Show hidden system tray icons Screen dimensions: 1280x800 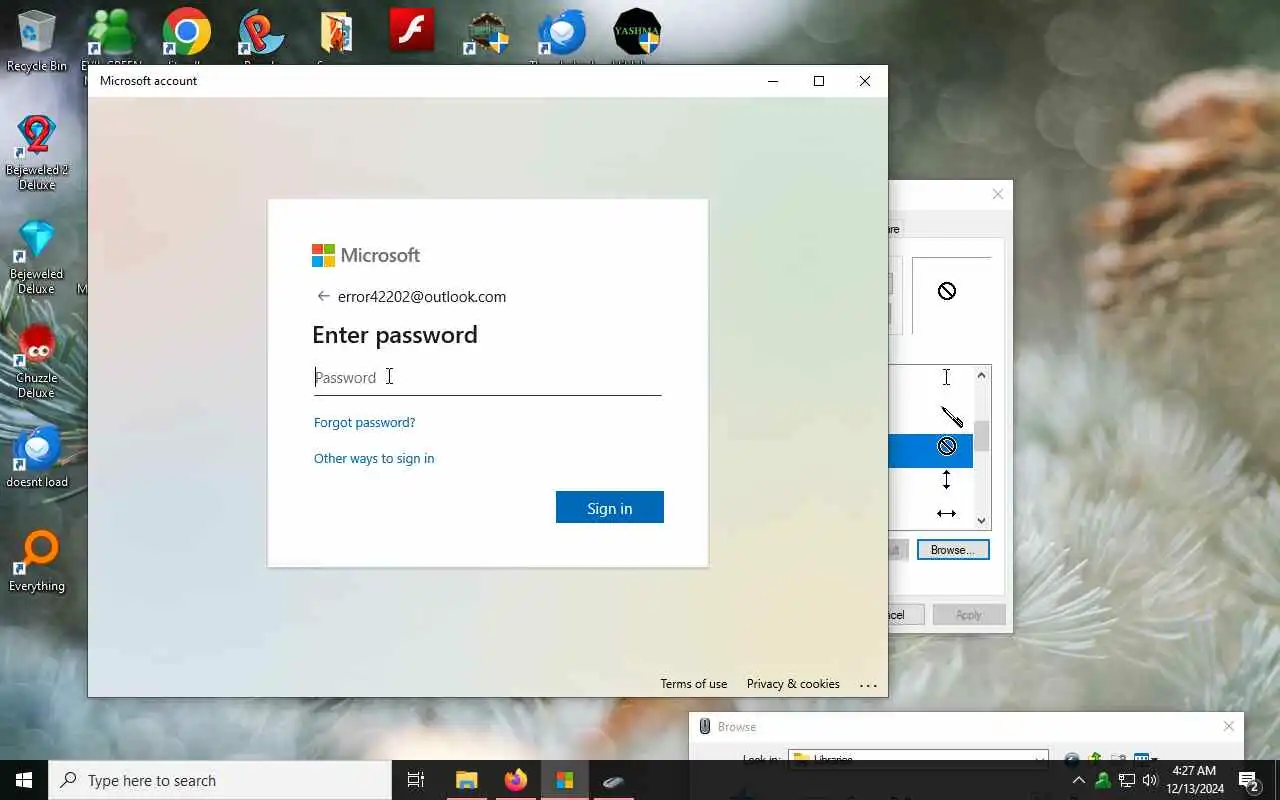1078,780
